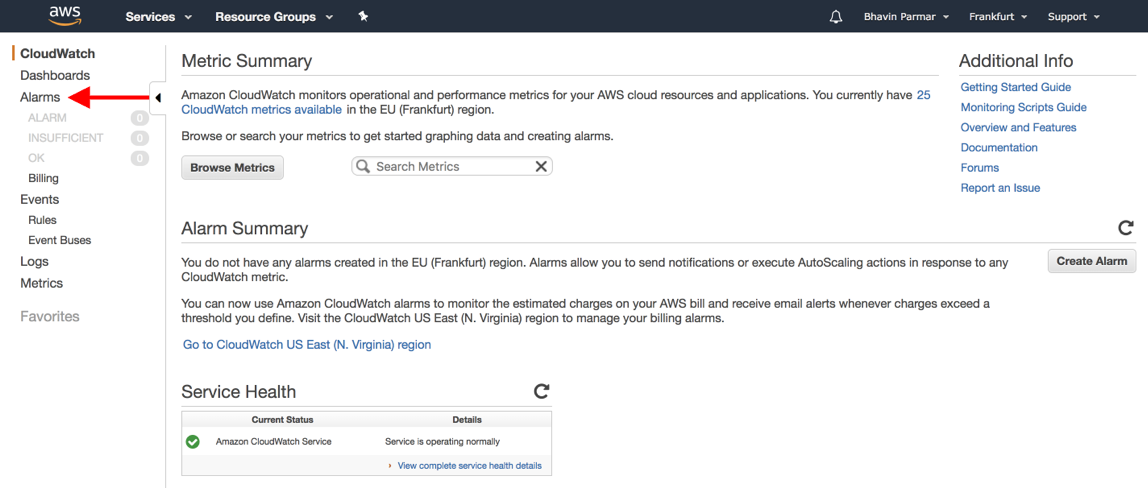Open the Getting Started Guide link
1148x488 pixels.
[1015, 87]
